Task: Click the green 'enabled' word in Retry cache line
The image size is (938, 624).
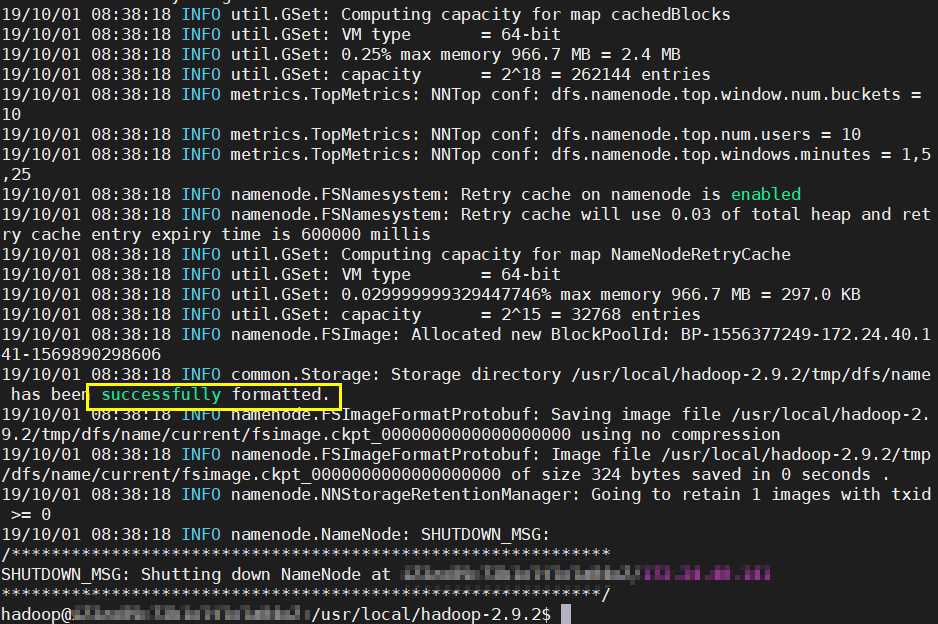Action: pyautogui.click(x=766, y=194)
